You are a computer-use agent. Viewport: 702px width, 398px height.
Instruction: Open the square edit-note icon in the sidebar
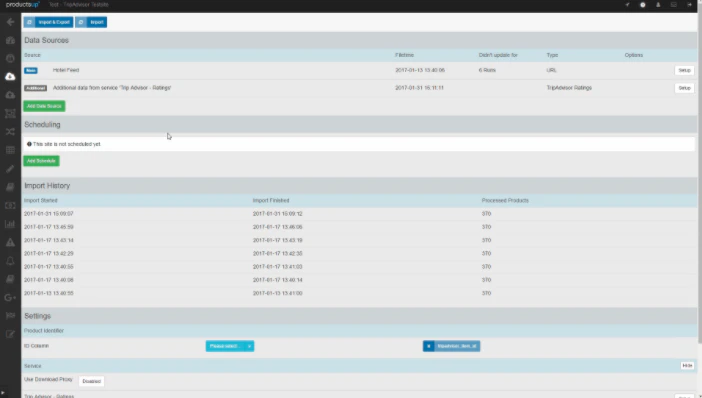(10, 334)
